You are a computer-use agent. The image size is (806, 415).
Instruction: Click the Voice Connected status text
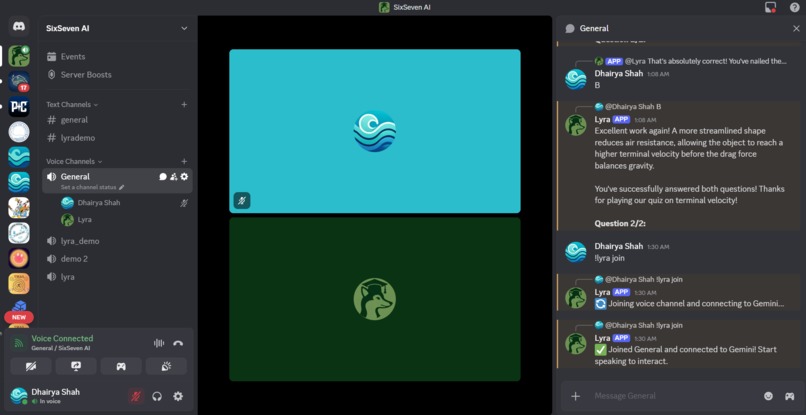62,338
